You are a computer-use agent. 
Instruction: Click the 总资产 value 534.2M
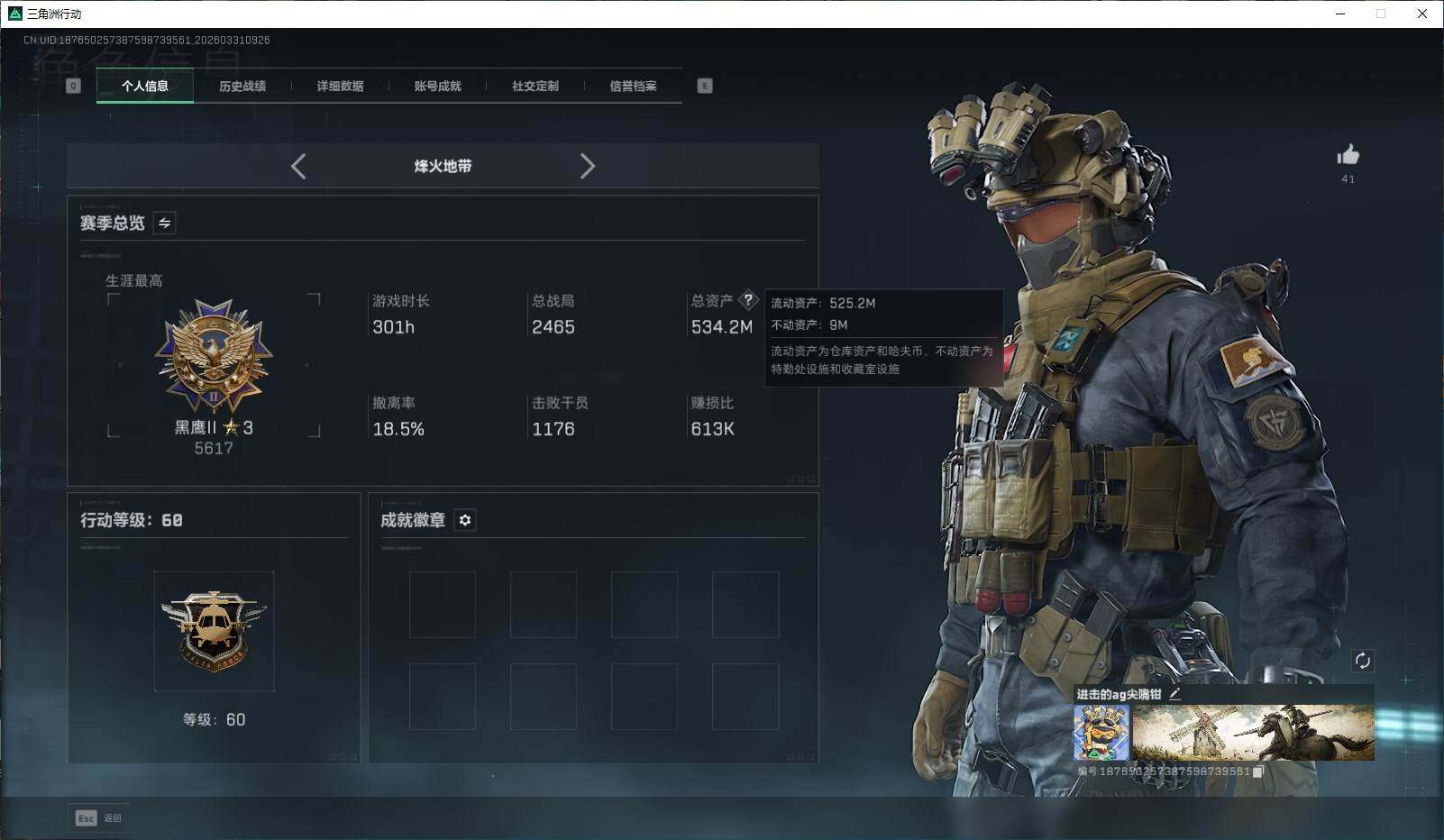(x=722, y=327)
